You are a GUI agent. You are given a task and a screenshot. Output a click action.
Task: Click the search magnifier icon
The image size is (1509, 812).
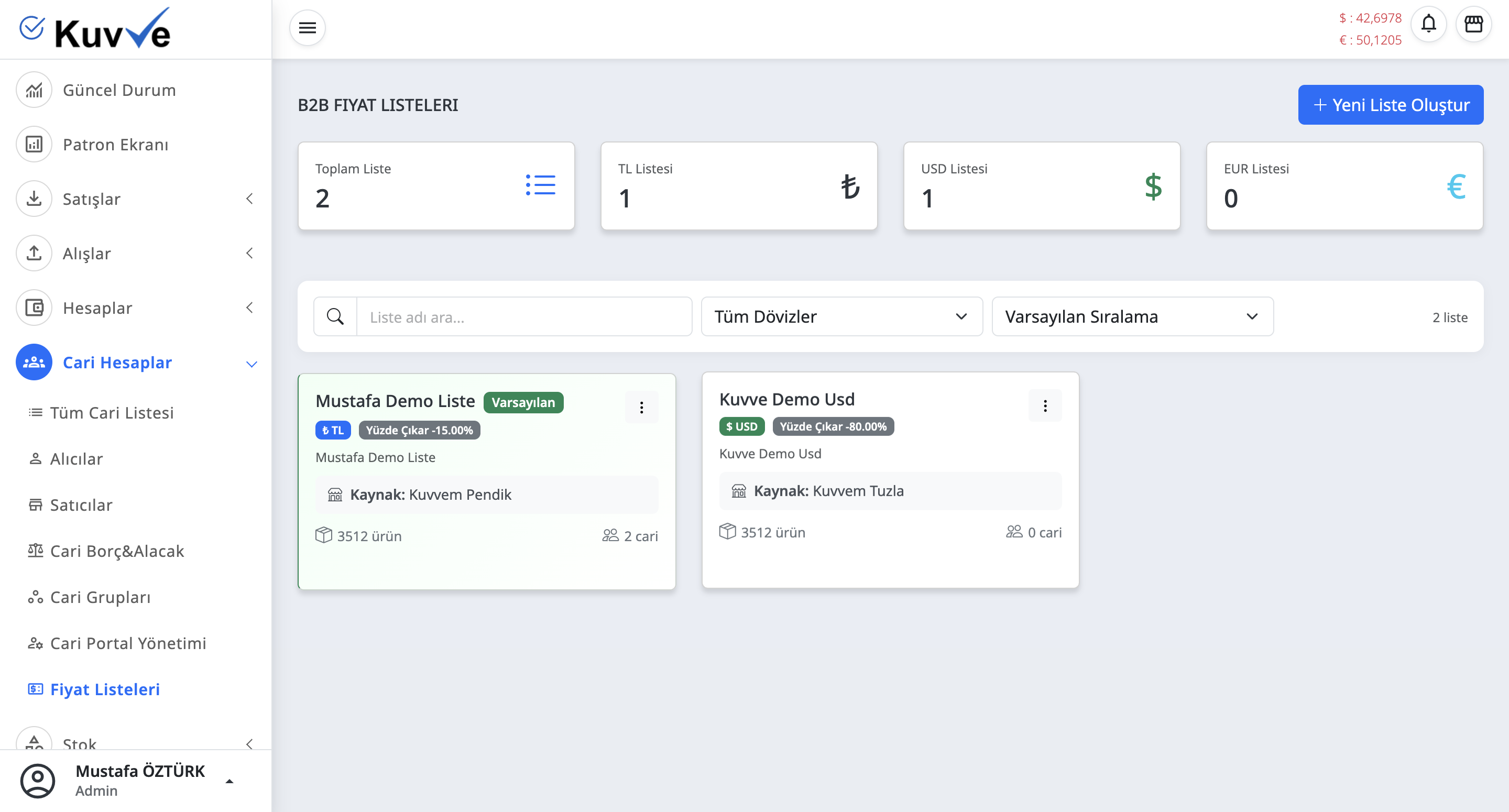pos(335,316)
